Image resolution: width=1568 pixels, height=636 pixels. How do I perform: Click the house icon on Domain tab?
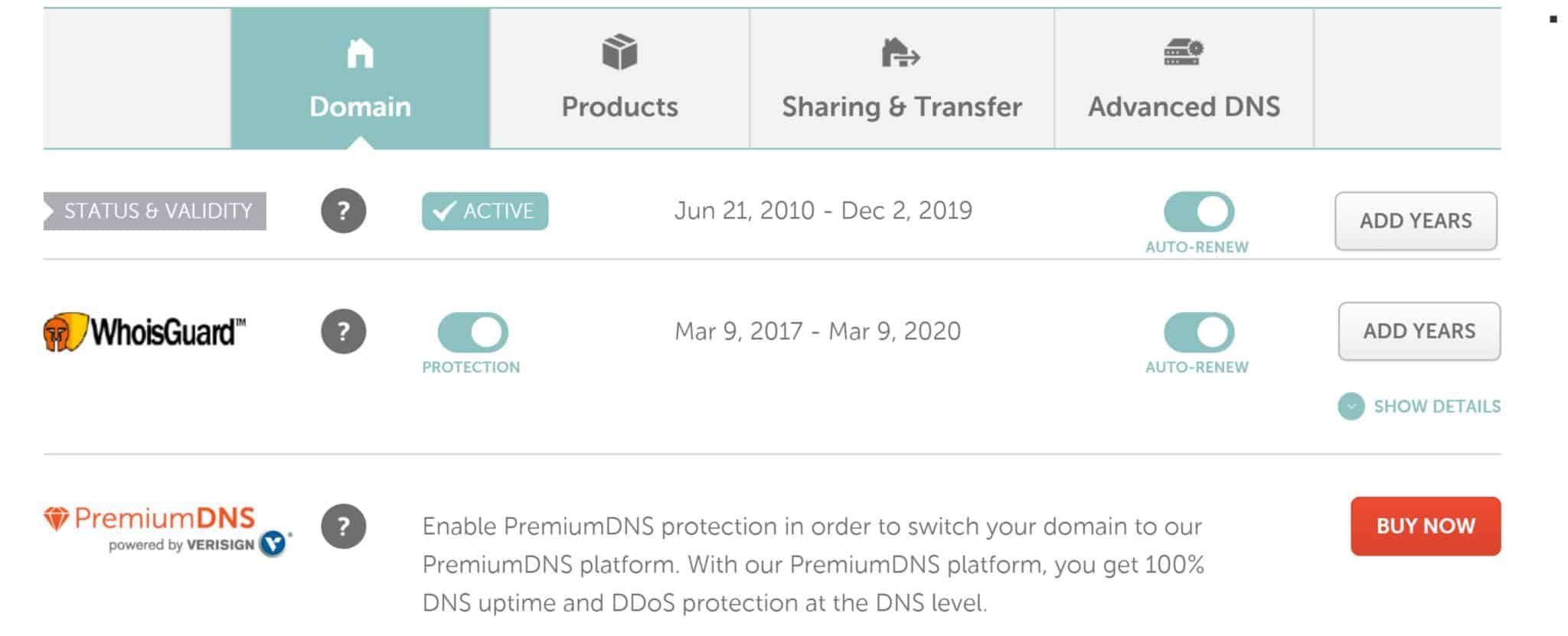tap(360, 54)
